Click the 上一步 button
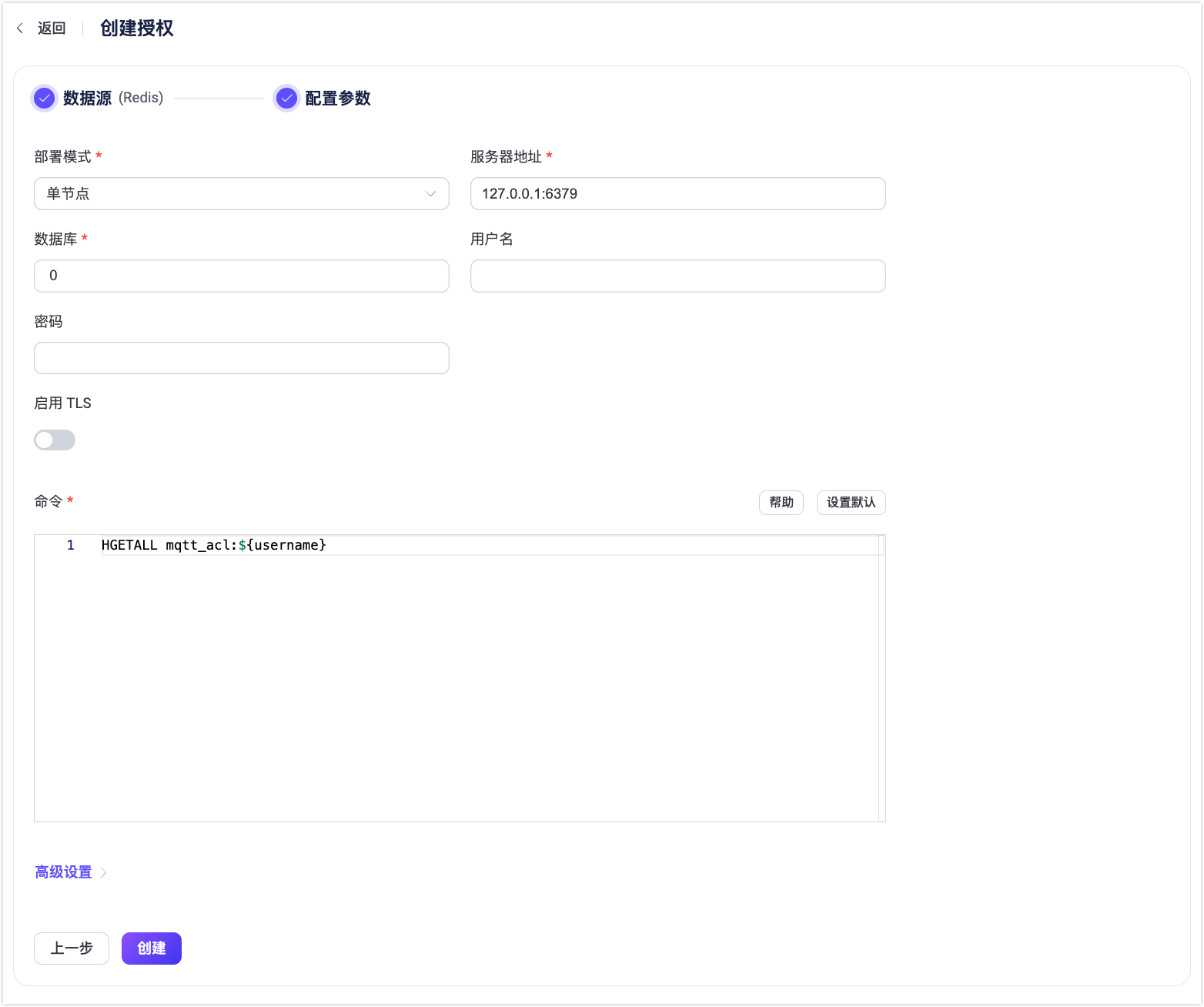The height and width of the screenshot is (1007, 1204). 71,948
